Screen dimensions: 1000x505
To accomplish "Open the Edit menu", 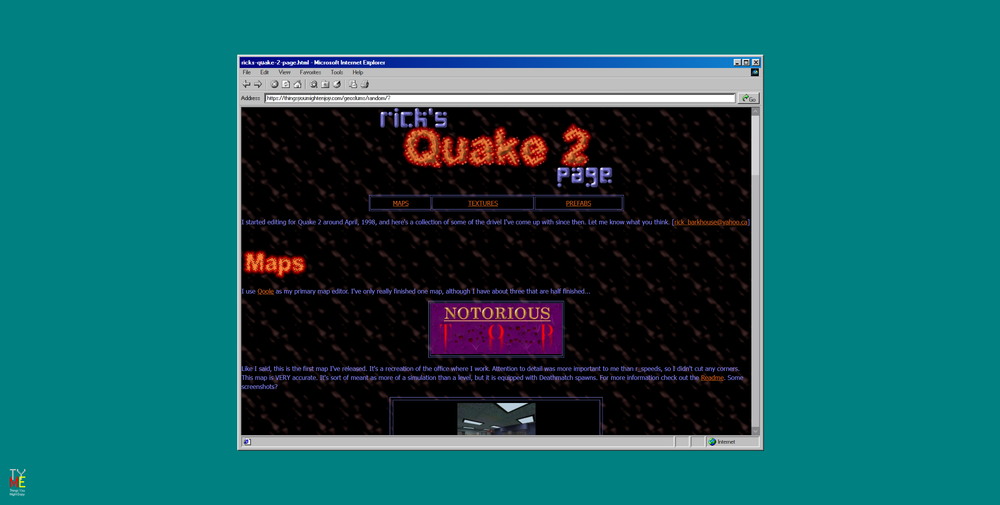I will [x=265, y=72].
